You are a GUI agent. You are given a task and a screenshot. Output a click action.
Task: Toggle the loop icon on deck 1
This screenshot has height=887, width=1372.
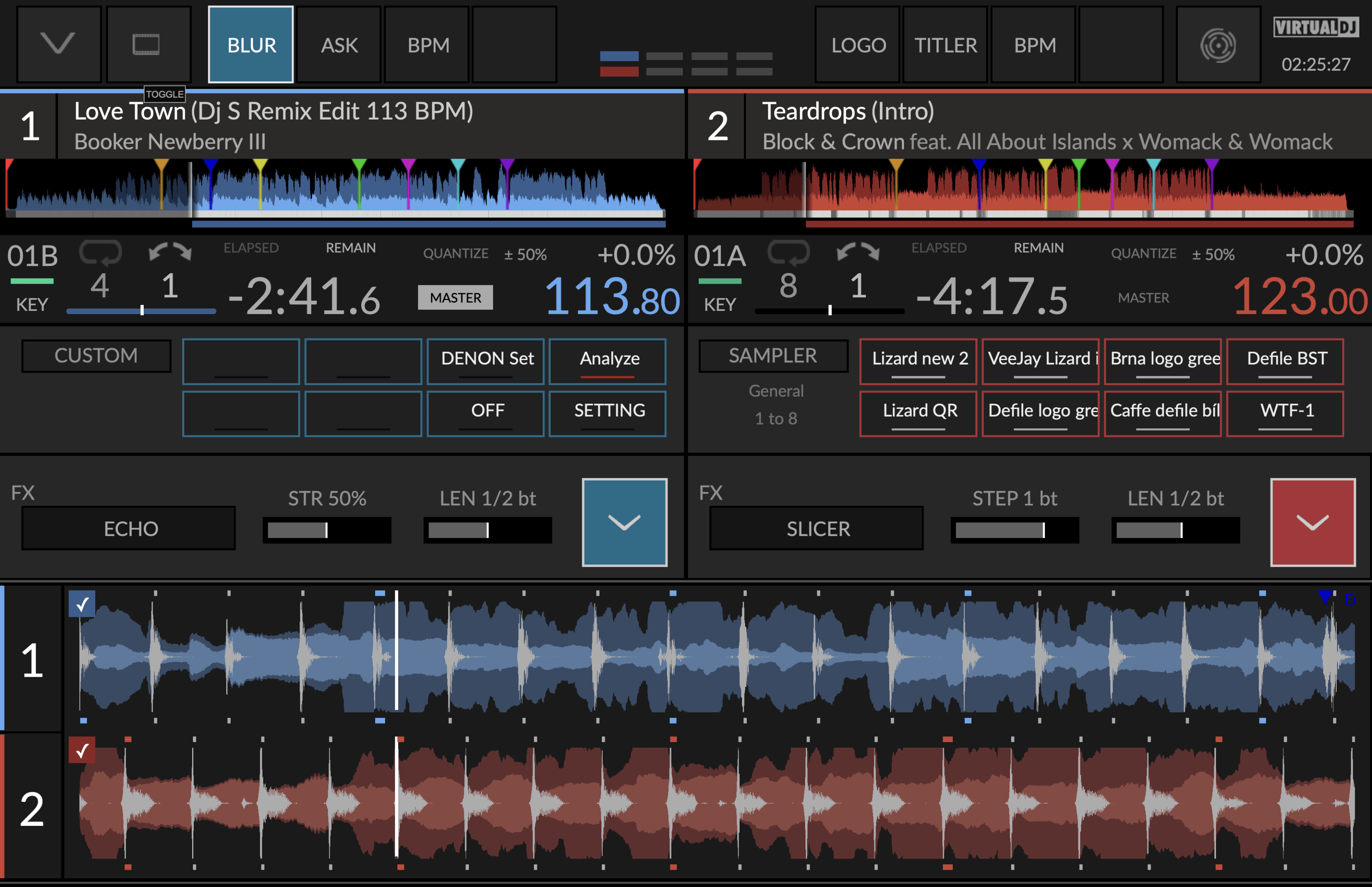[100, 252]
